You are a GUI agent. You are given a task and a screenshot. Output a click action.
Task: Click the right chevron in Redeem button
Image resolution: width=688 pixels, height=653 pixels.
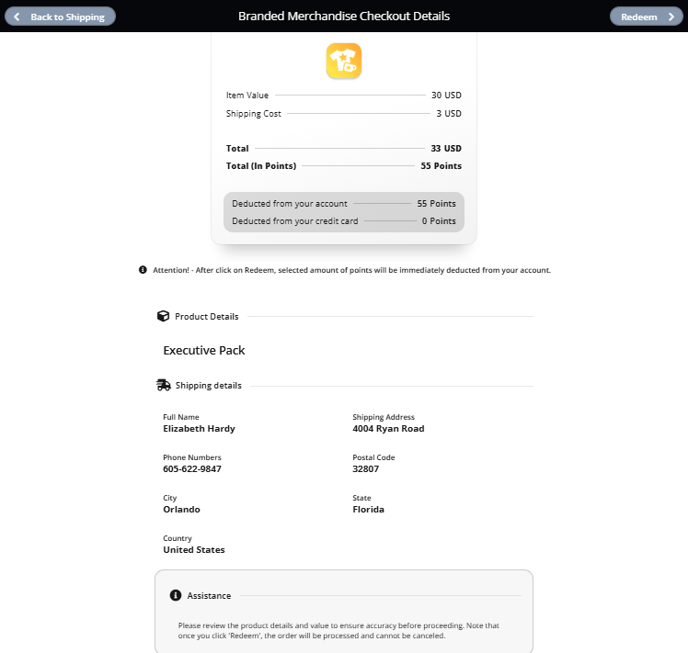point(671,17)
